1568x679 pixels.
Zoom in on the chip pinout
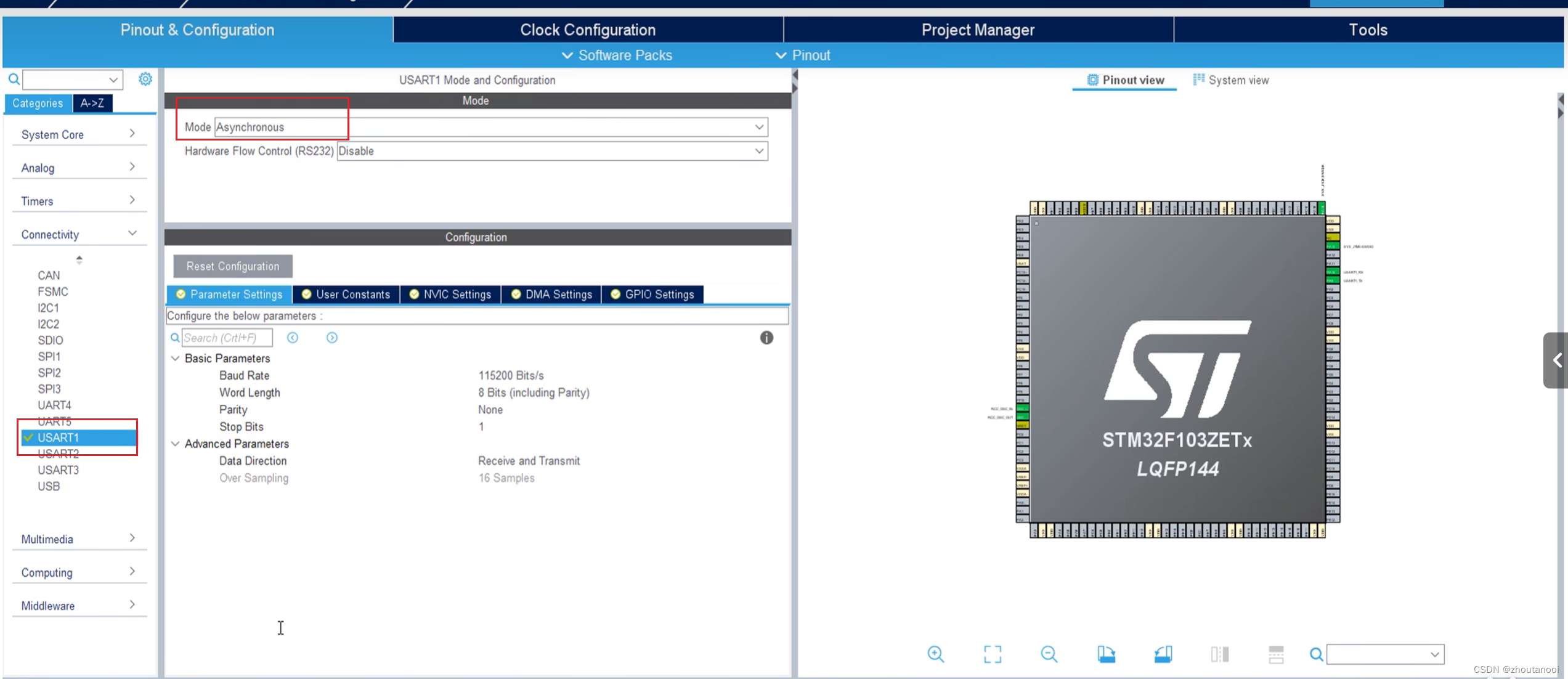[935, 654]
